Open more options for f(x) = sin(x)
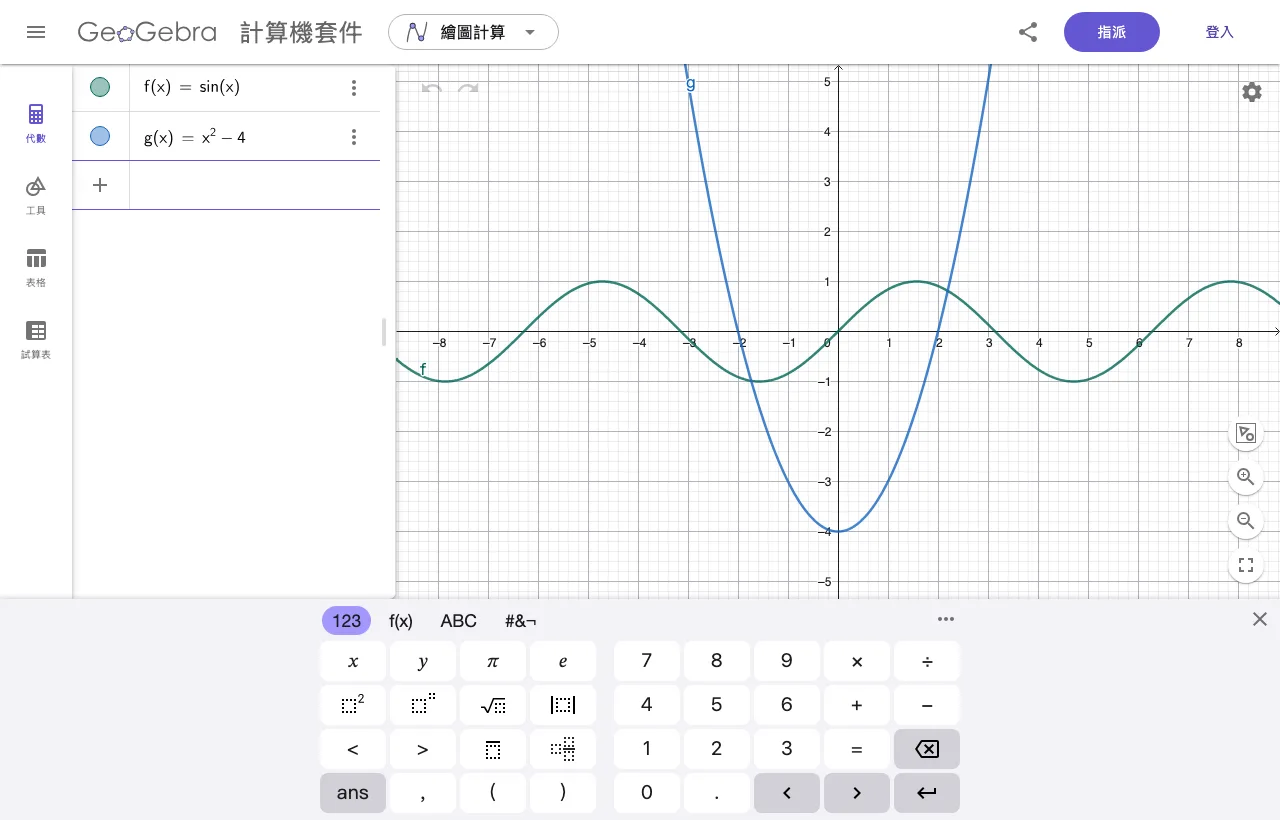 pos(354,88)
